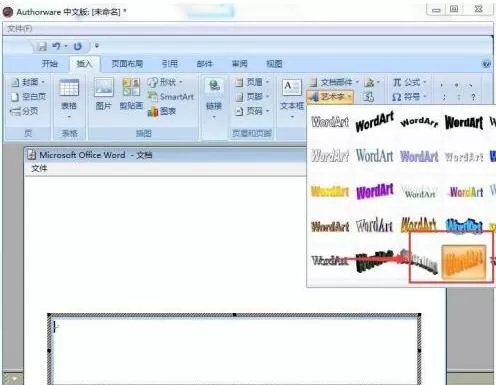Open the 链接 links dropdown
This screenshot has width=496, height=385.
tap(214, 99)
